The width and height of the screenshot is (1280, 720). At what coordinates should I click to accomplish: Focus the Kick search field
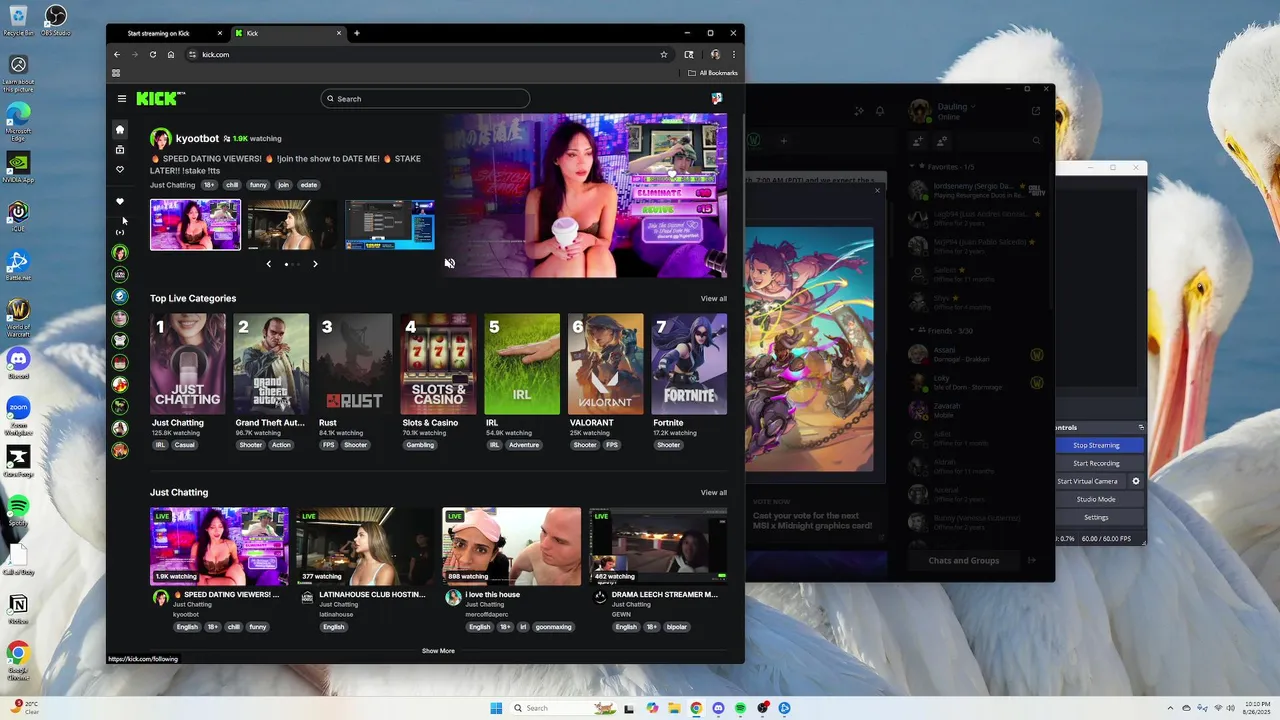(425, 99)
